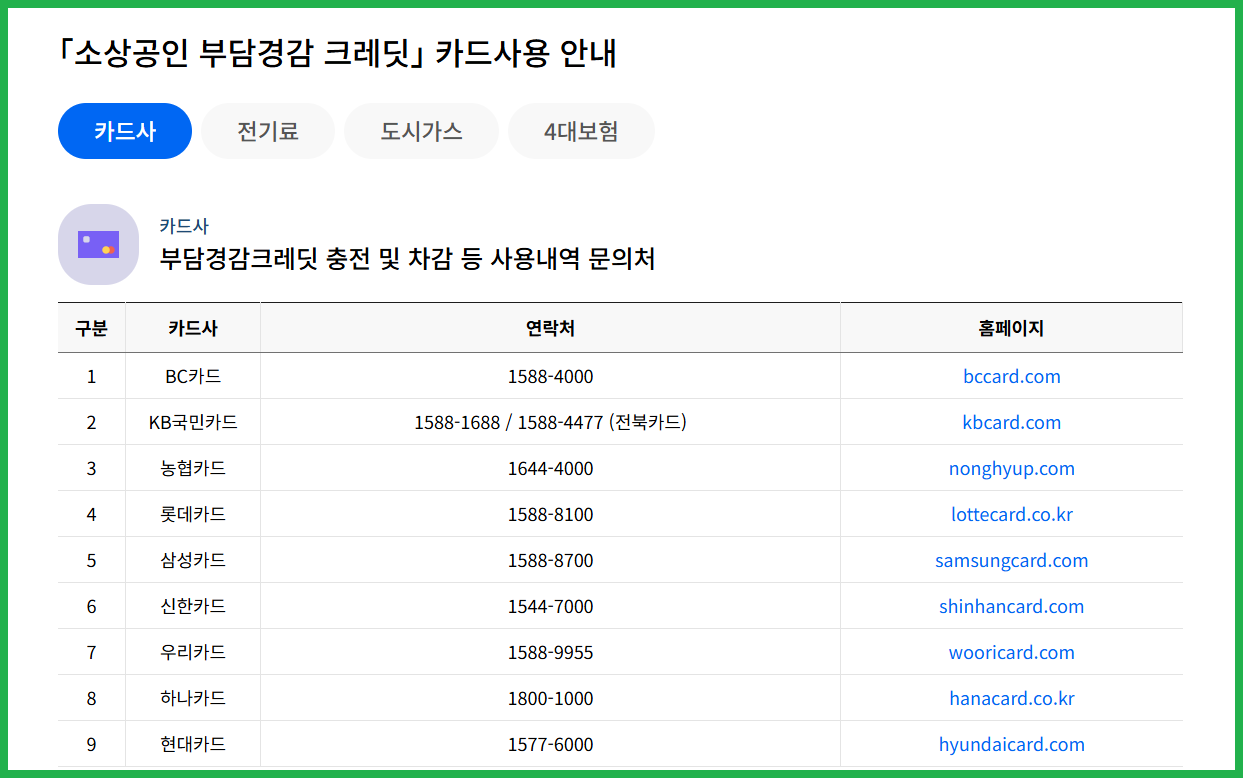
Task: Select the 하나카드 cell
Action: pos(193,698)
